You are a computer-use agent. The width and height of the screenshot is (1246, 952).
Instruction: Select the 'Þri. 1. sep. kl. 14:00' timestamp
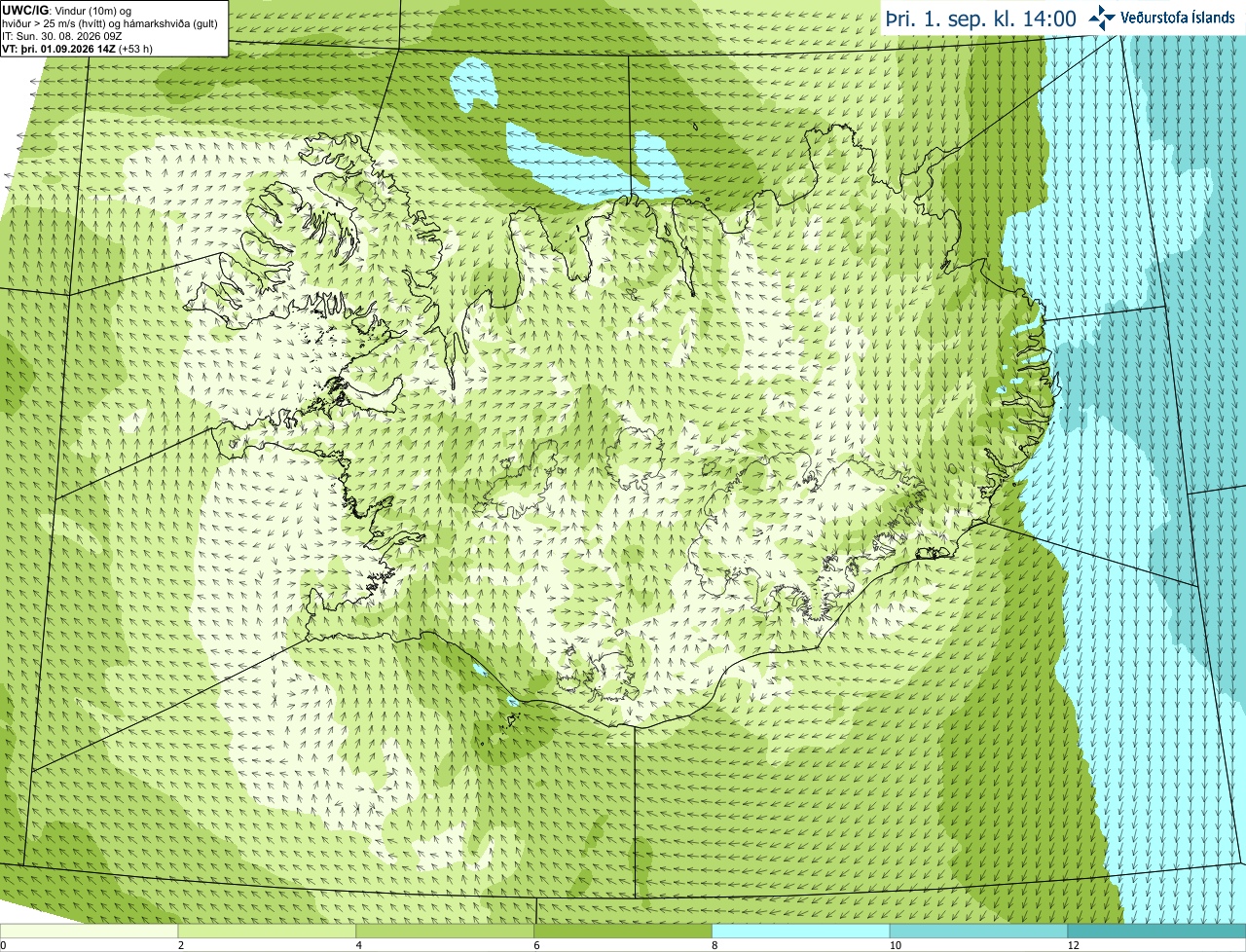pyautogui.click(x=980, y=18)
